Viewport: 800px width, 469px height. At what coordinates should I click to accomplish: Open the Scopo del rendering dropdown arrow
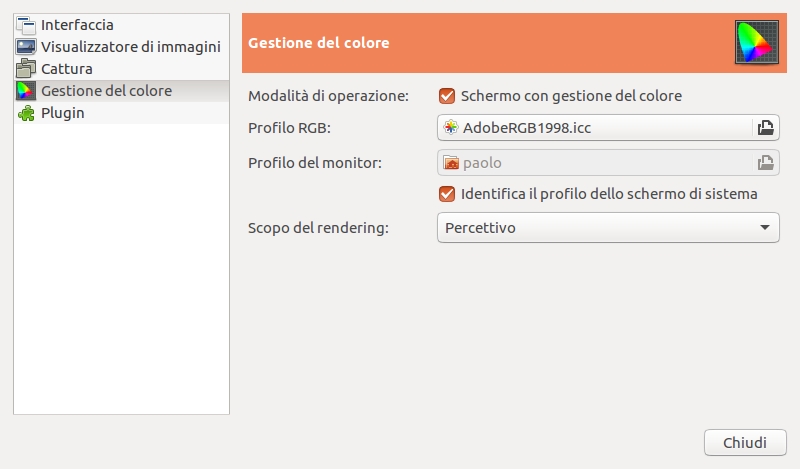(x=764, y=228)
